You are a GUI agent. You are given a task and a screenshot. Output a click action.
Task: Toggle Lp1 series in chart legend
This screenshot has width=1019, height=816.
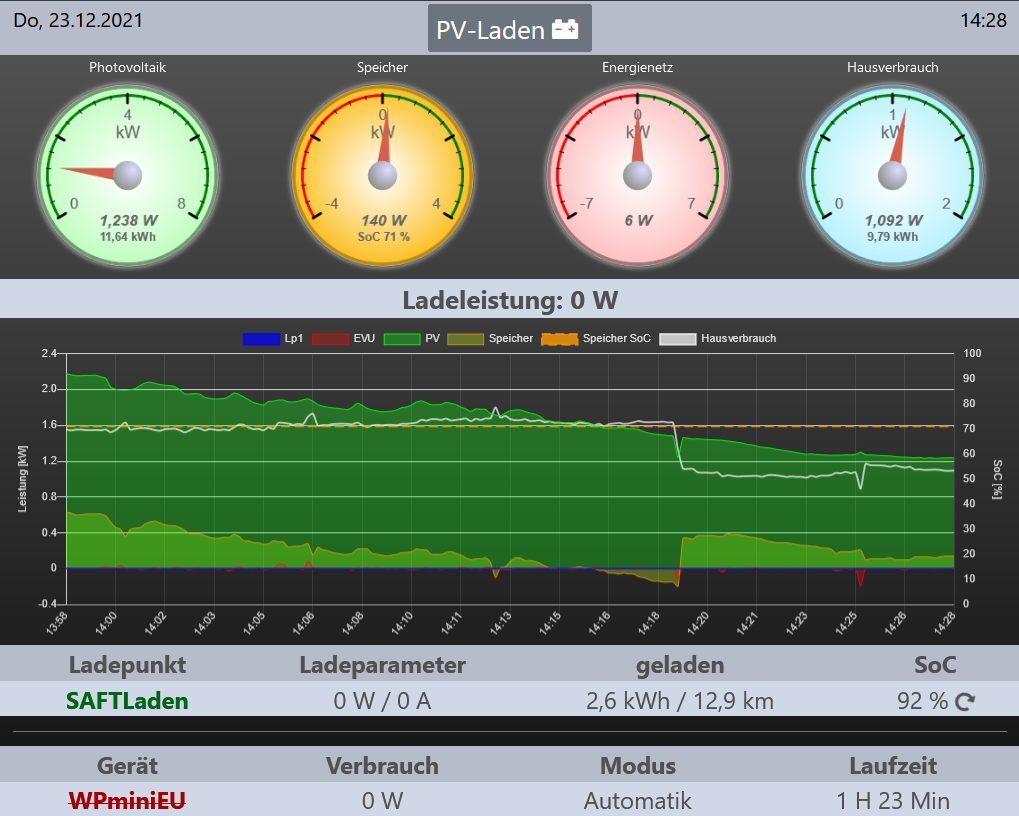[273, 338]
